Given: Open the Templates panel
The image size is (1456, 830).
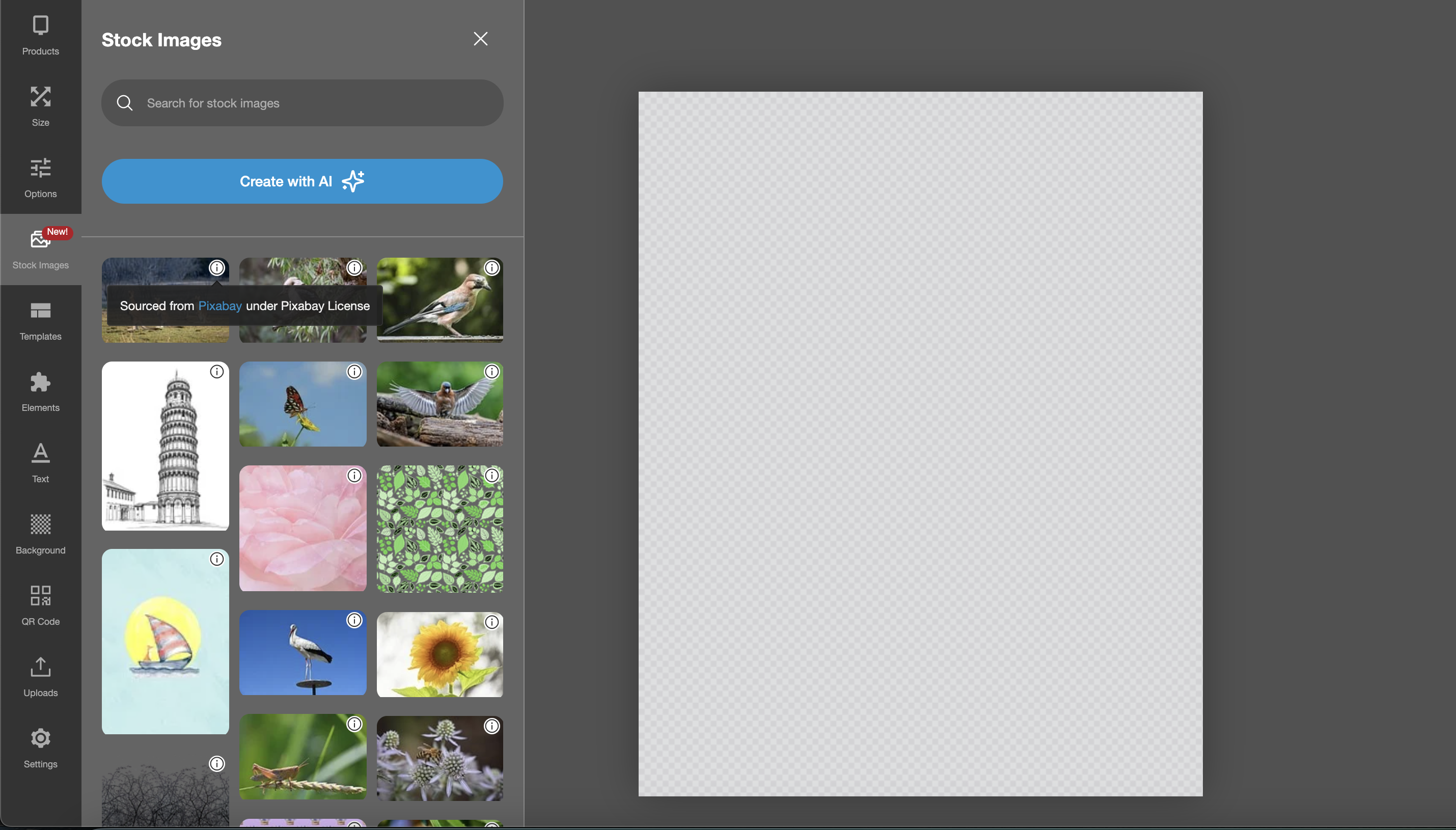Looking at the screenshot, I should (40, 320).
